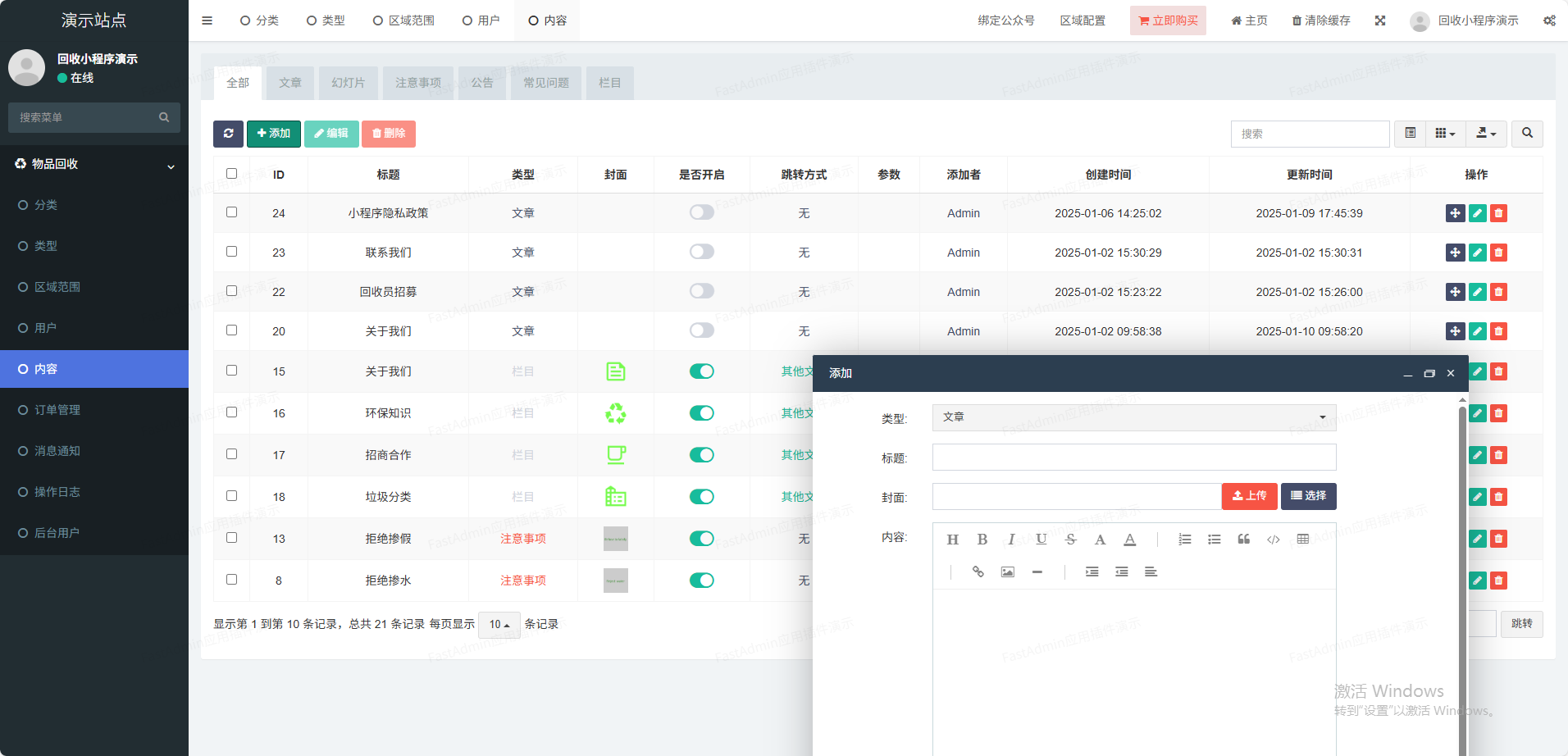The width and height of the screenshot is (1568, 756).
Task: Turn off the switch for 环保知识
Action: [x=701, y=413]
